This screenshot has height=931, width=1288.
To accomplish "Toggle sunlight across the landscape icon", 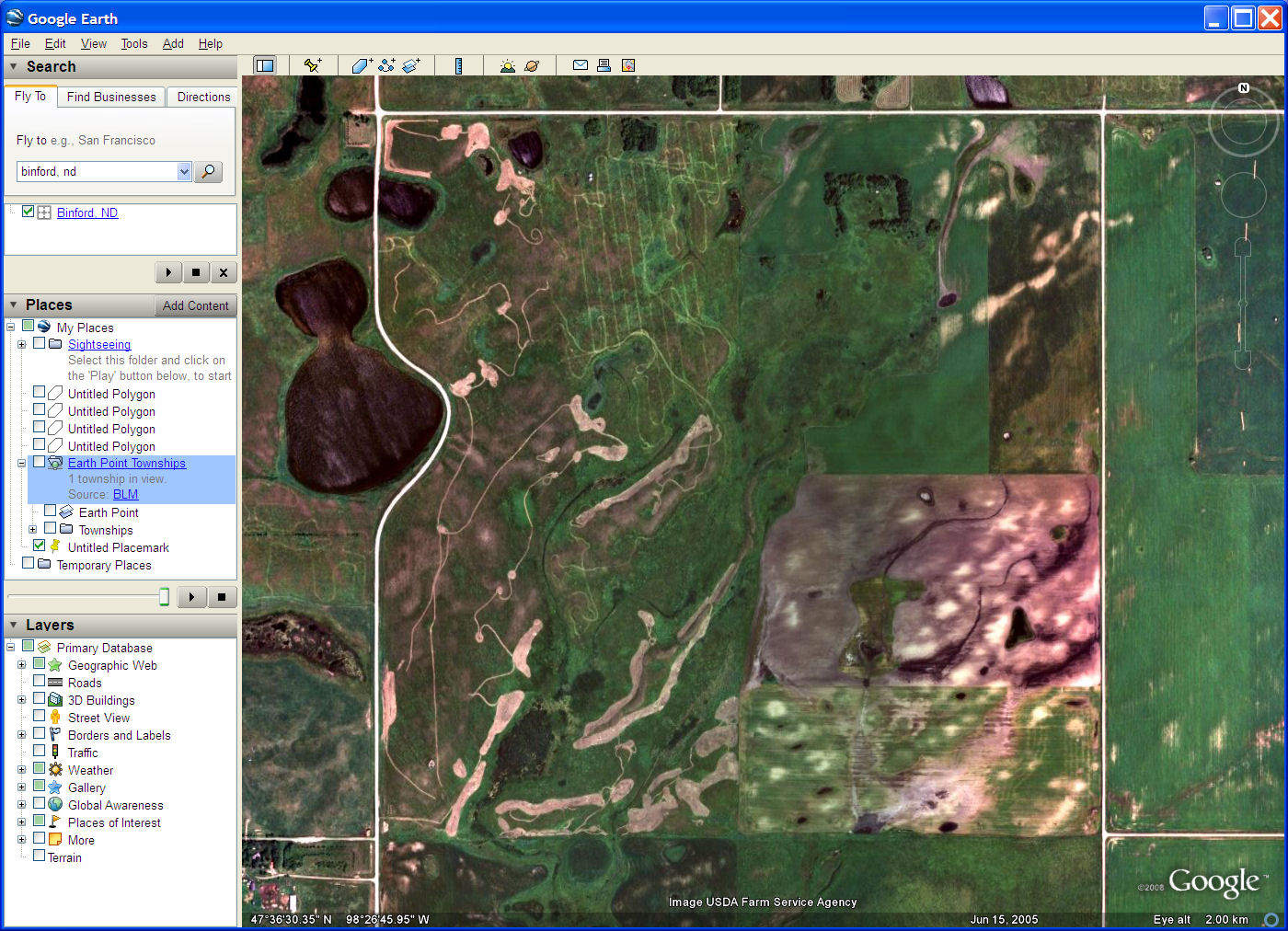I will pos(507,65).
